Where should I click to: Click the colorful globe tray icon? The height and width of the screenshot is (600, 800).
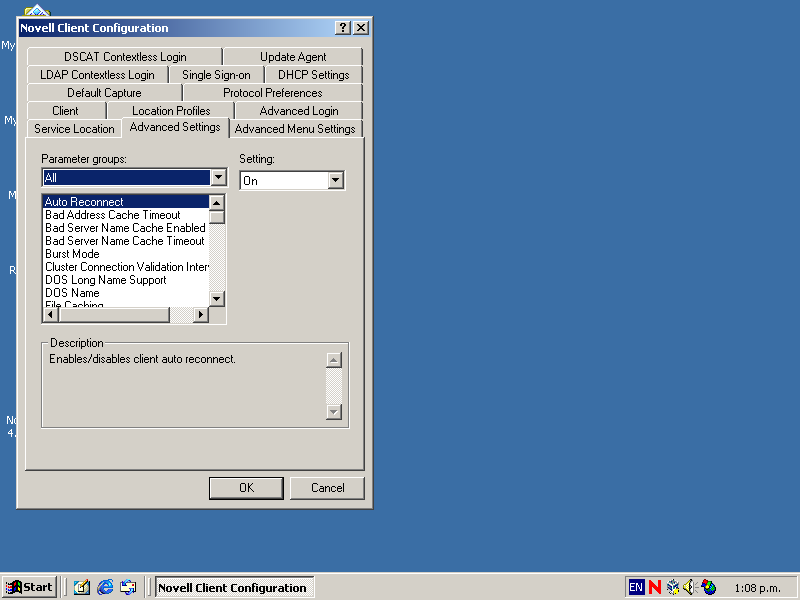pos(709,587)
